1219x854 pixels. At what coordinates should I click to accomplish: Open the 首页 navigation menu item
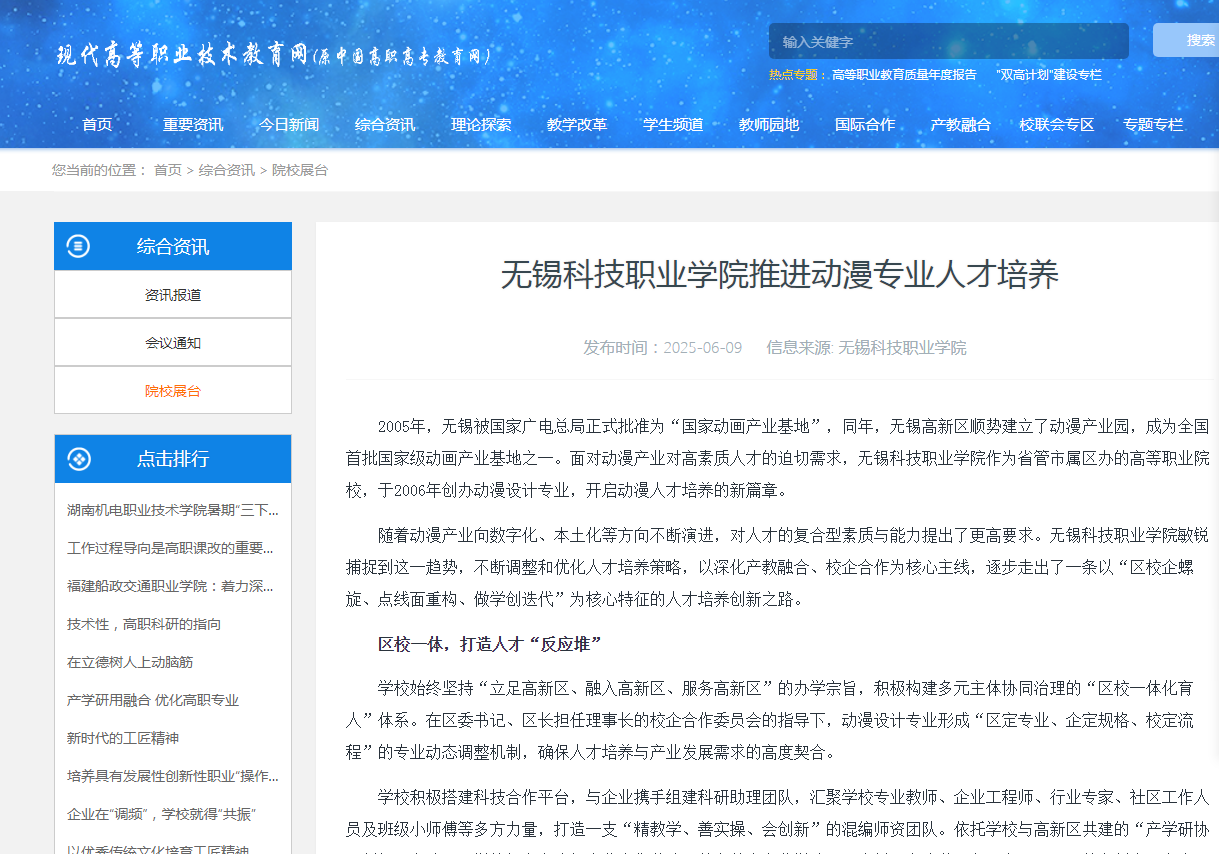click(97, 125)
